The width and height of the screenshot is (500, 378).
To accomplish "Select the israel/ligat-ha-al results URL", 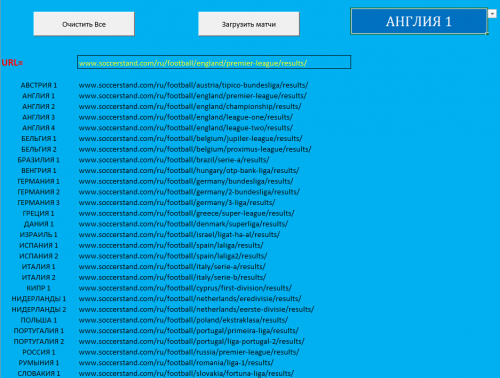I will tap(179, 235).
